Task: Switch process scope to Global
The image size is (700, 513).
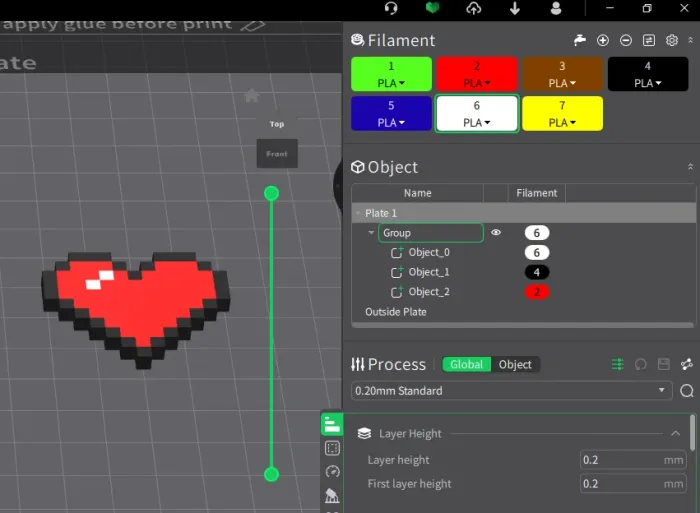Action: (x=466, y=364)
